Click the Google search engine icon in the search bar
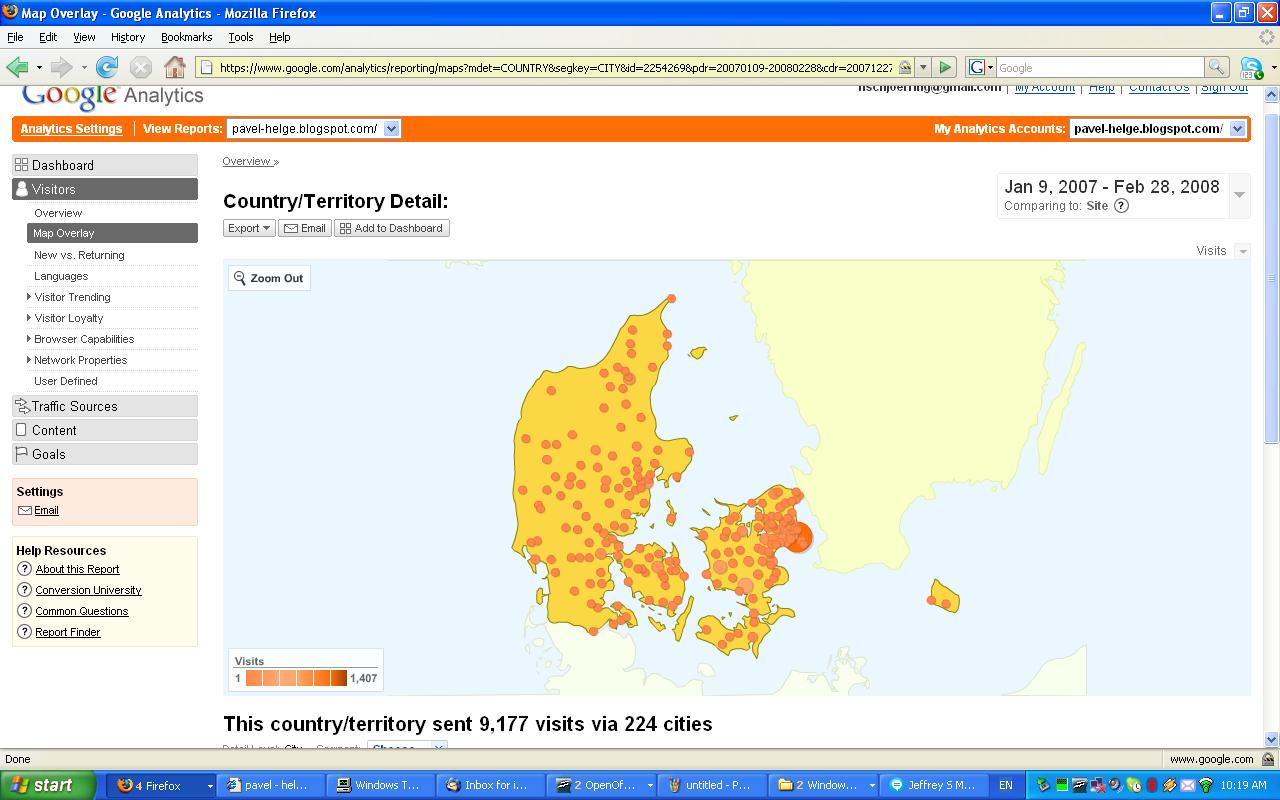Screen dimensions: 1280x800 coord(977,67)
